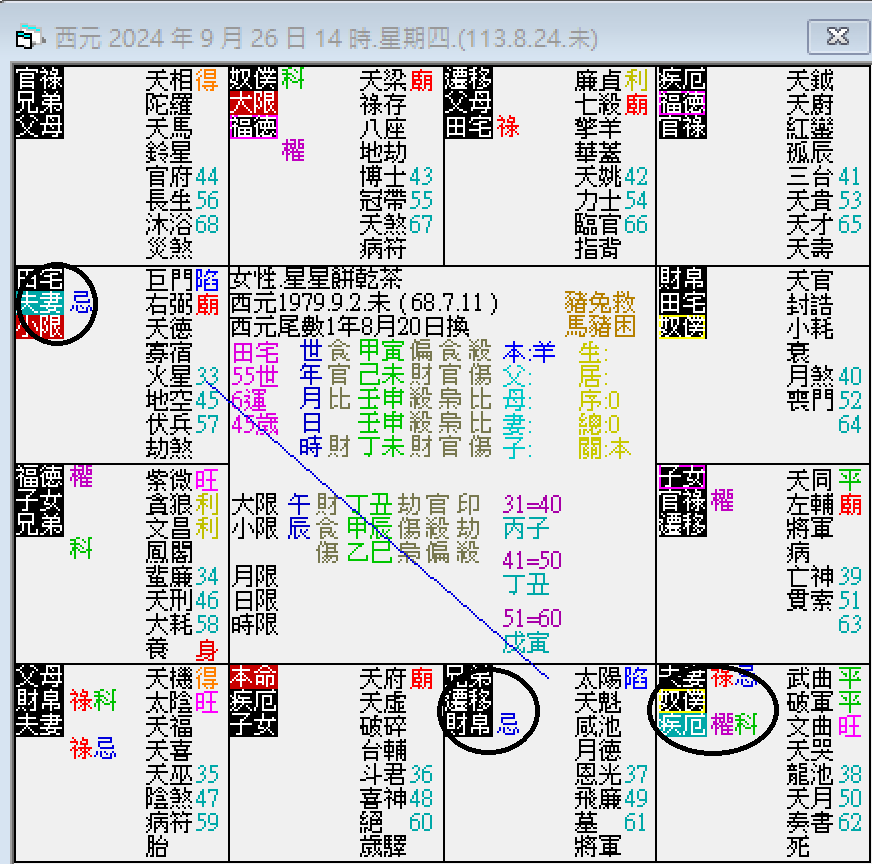Viewport: 872px width, 864px height.
Task: Click the star 天同
Action: pos(810,480)
